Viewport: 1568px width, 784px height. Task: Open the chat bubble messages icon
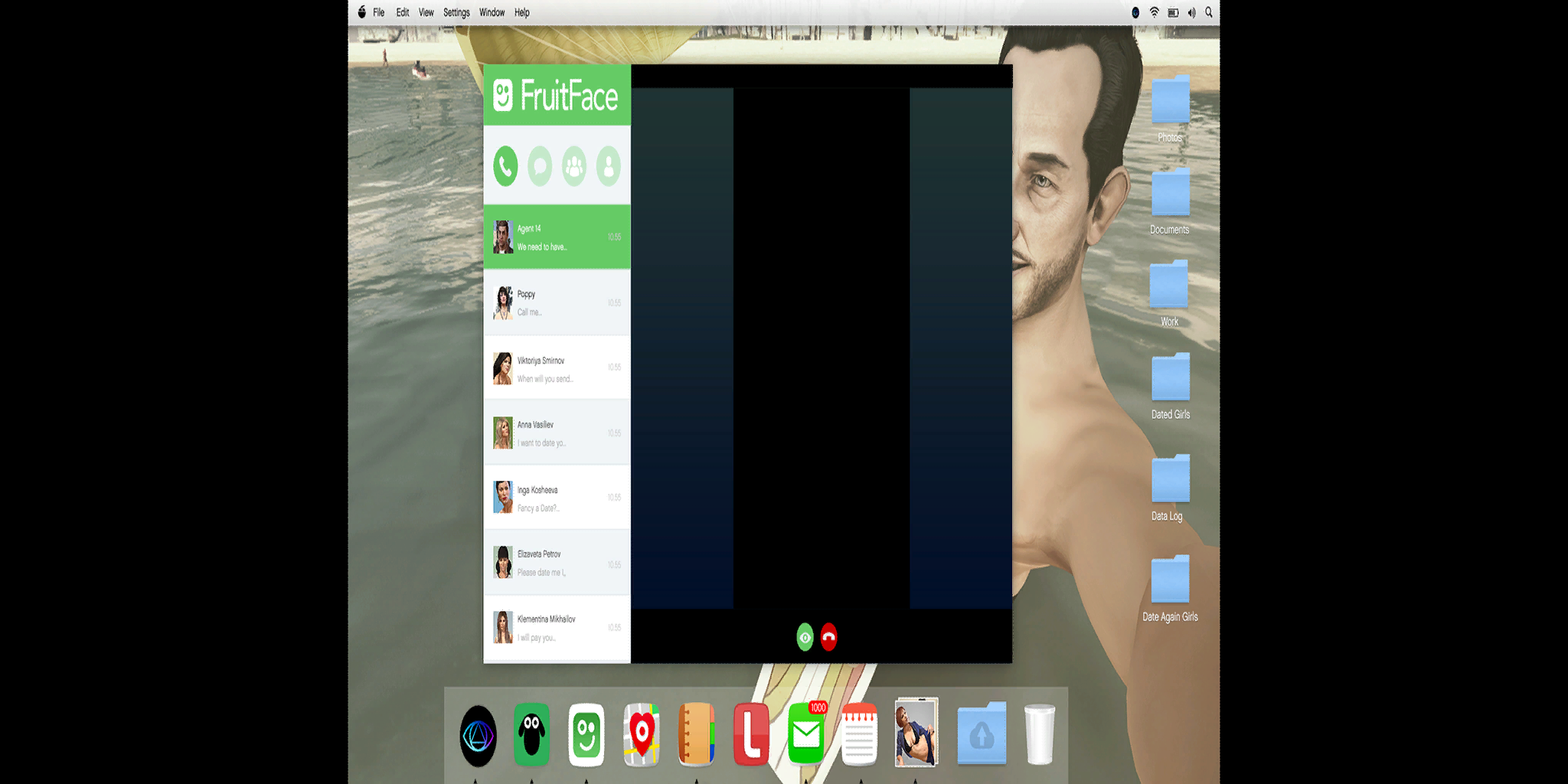point(540,166)
